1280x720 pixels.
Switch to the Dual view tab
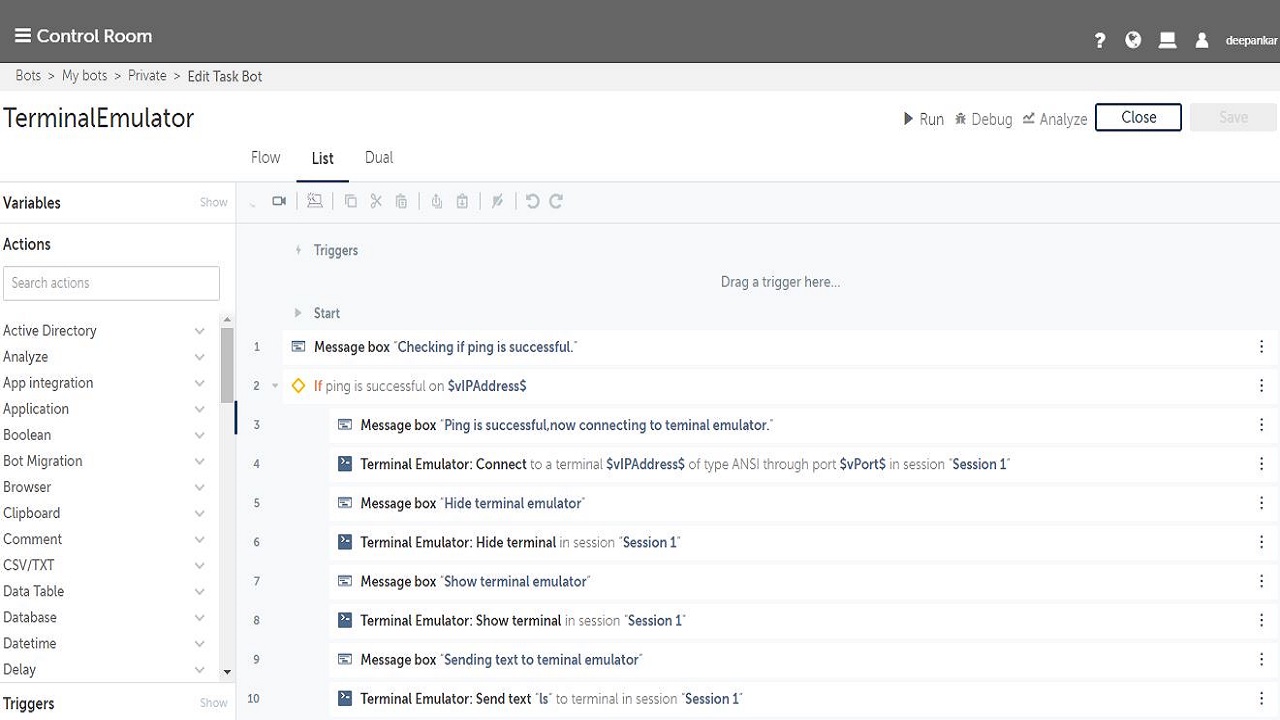(x=379, y=158)
